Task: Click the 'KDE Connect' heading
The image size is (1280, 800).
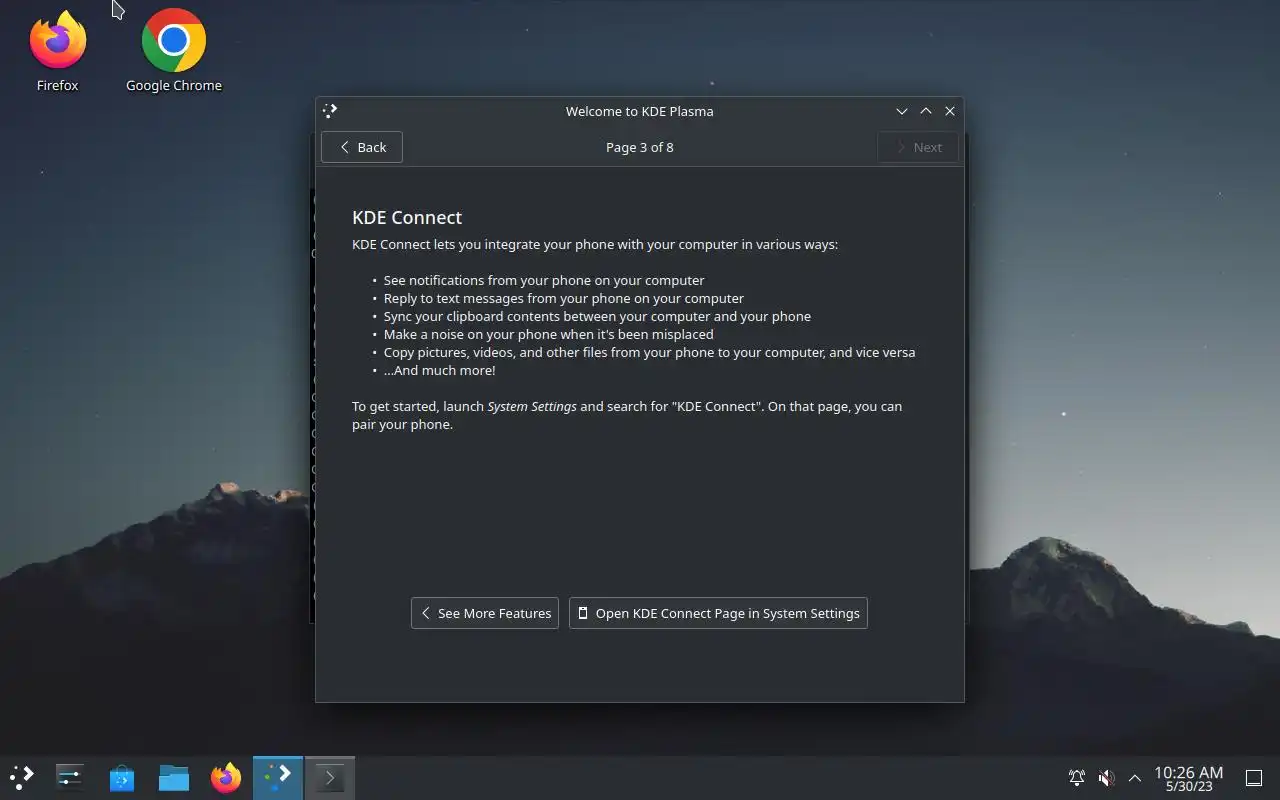Action: 407,217
